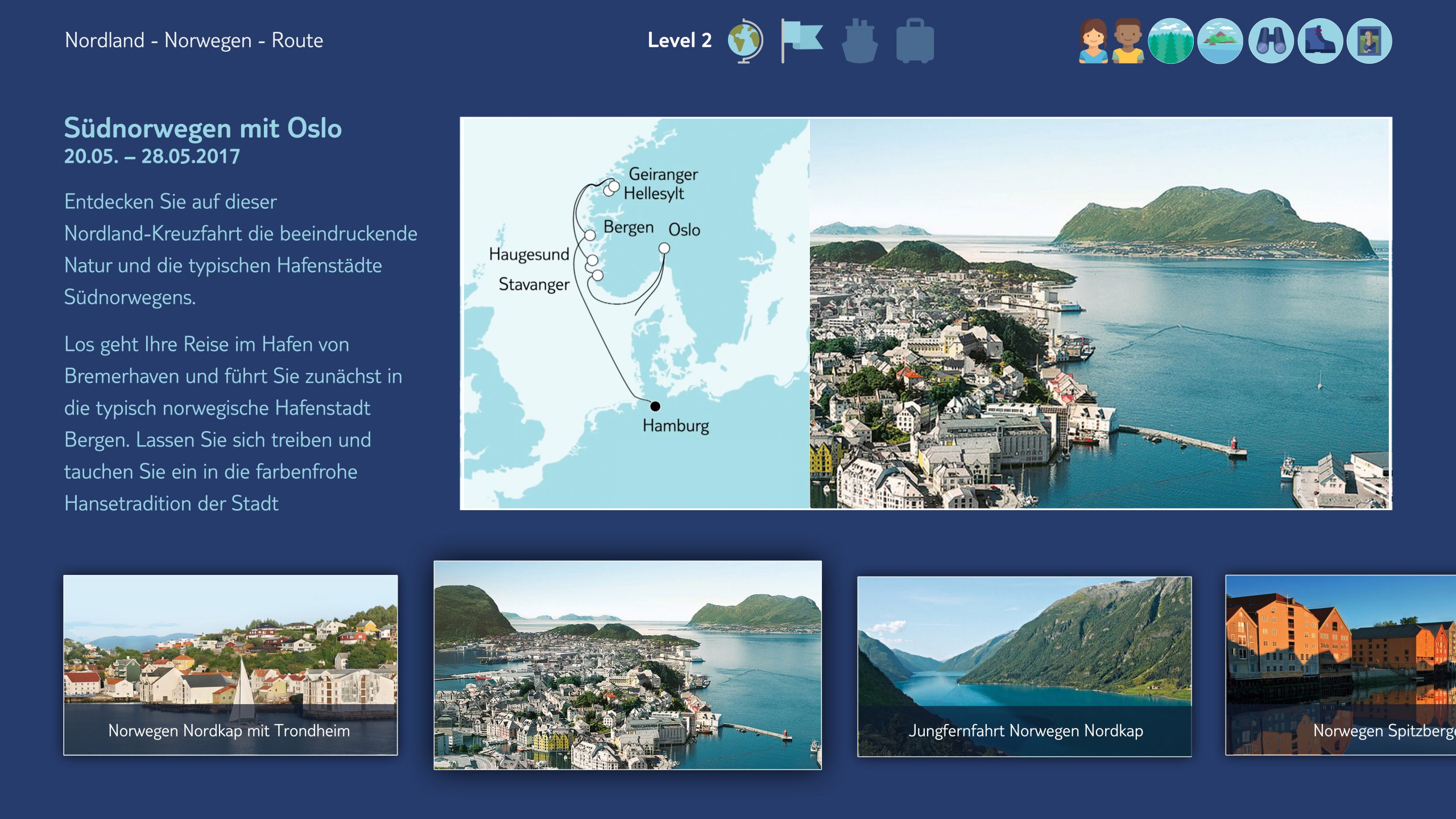Viewport: 1456px width, 819px height.
Task: Click the Nordland - Norwegen - Route breadcrumb
Action: pos(194,40)
